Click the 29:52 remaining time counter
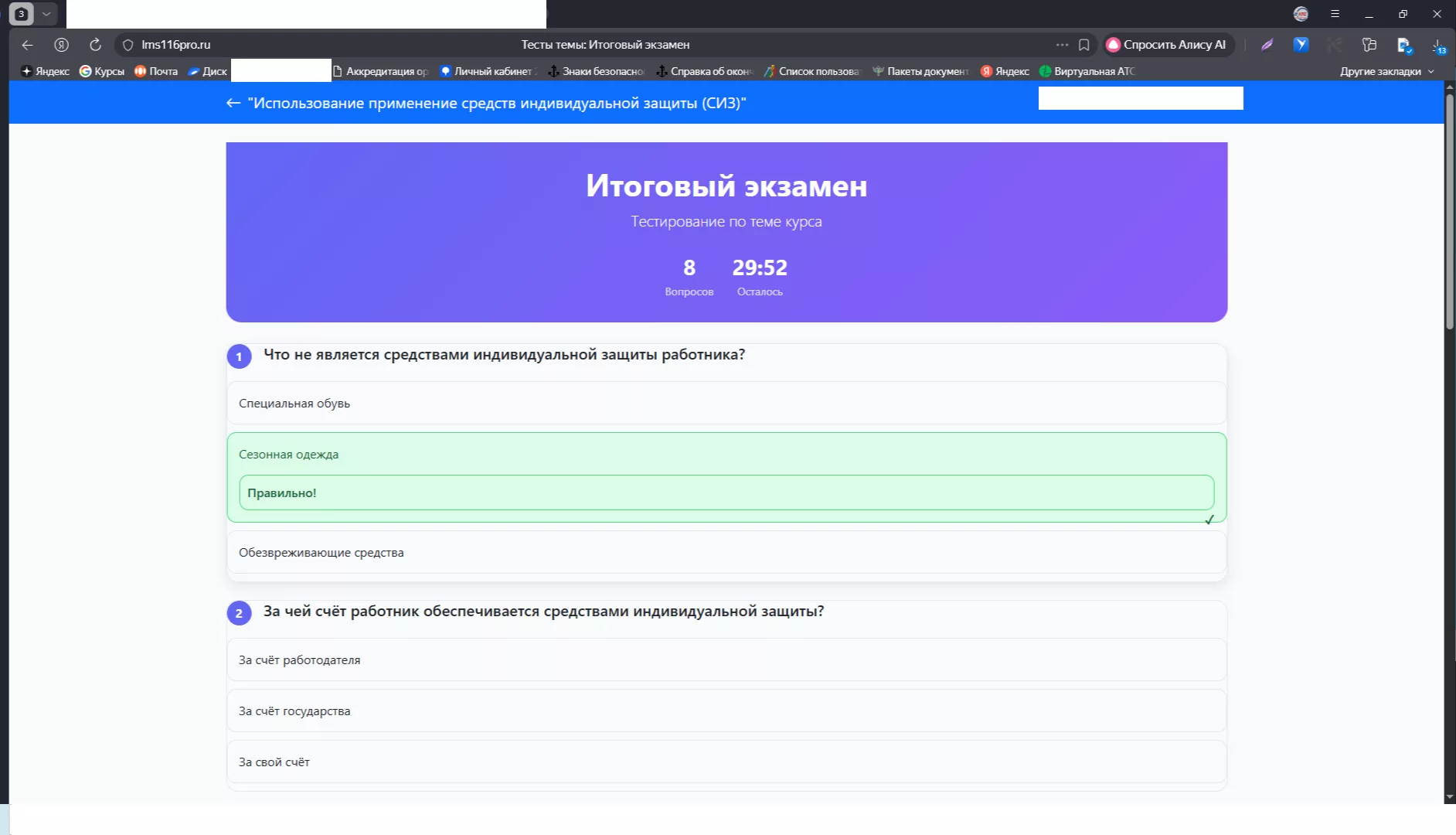Viewport: 1456px width, 835px height. (x=760, y=268)
